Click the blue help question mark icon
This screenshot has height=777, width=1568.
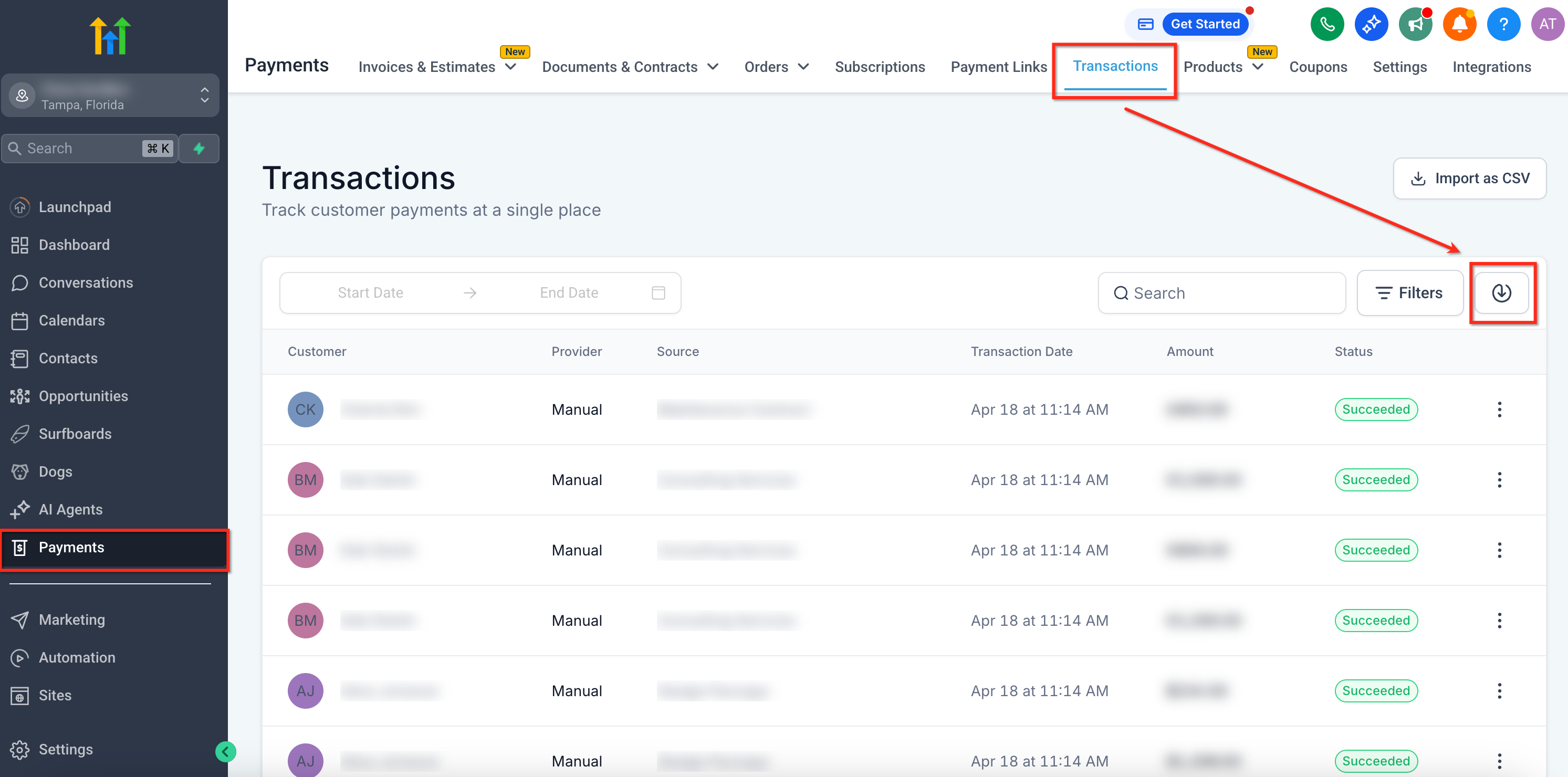(1503, 24)
